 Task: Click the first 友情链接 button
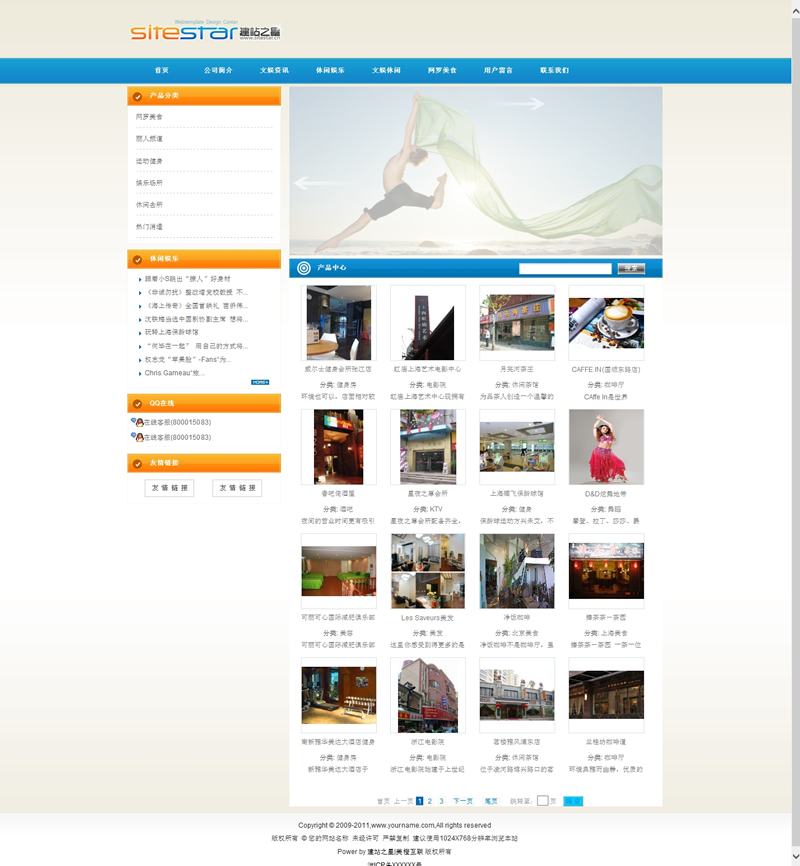(x=169, y=488)
